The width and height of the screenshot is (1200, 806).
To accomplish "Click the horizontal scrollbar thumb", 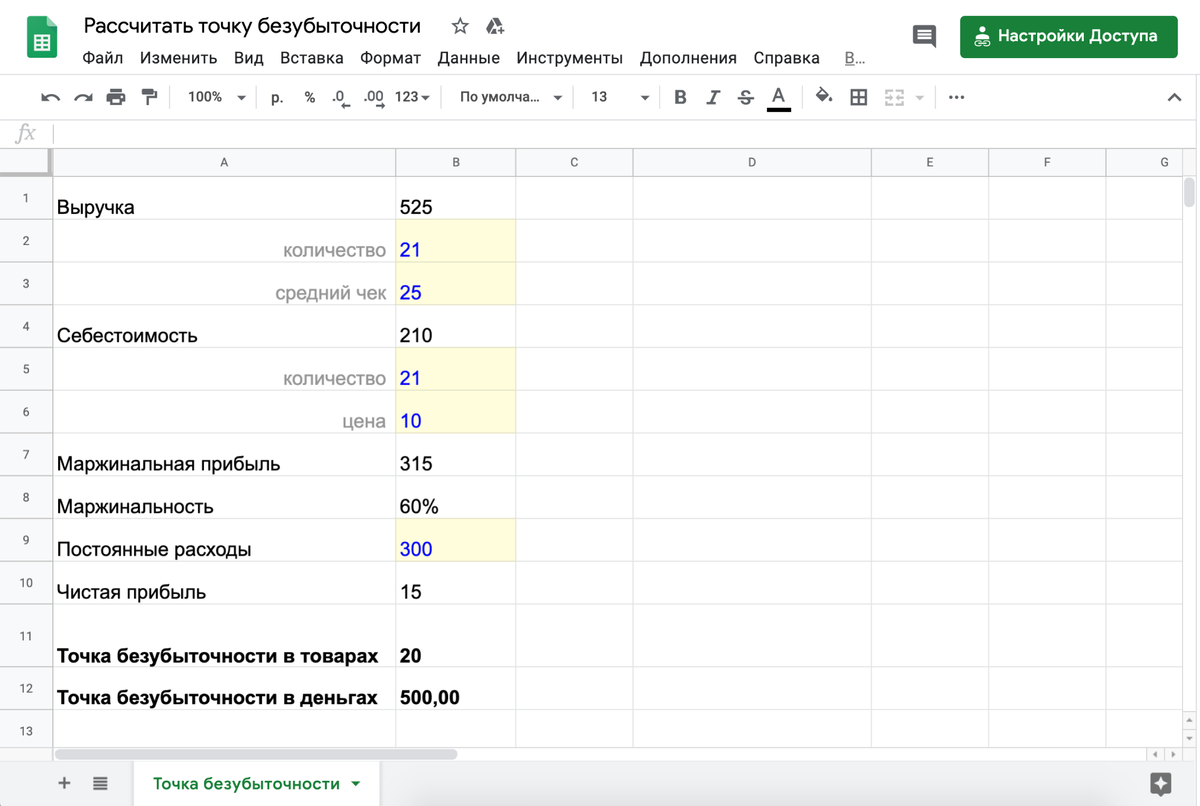I will click(x=256, y=754).
